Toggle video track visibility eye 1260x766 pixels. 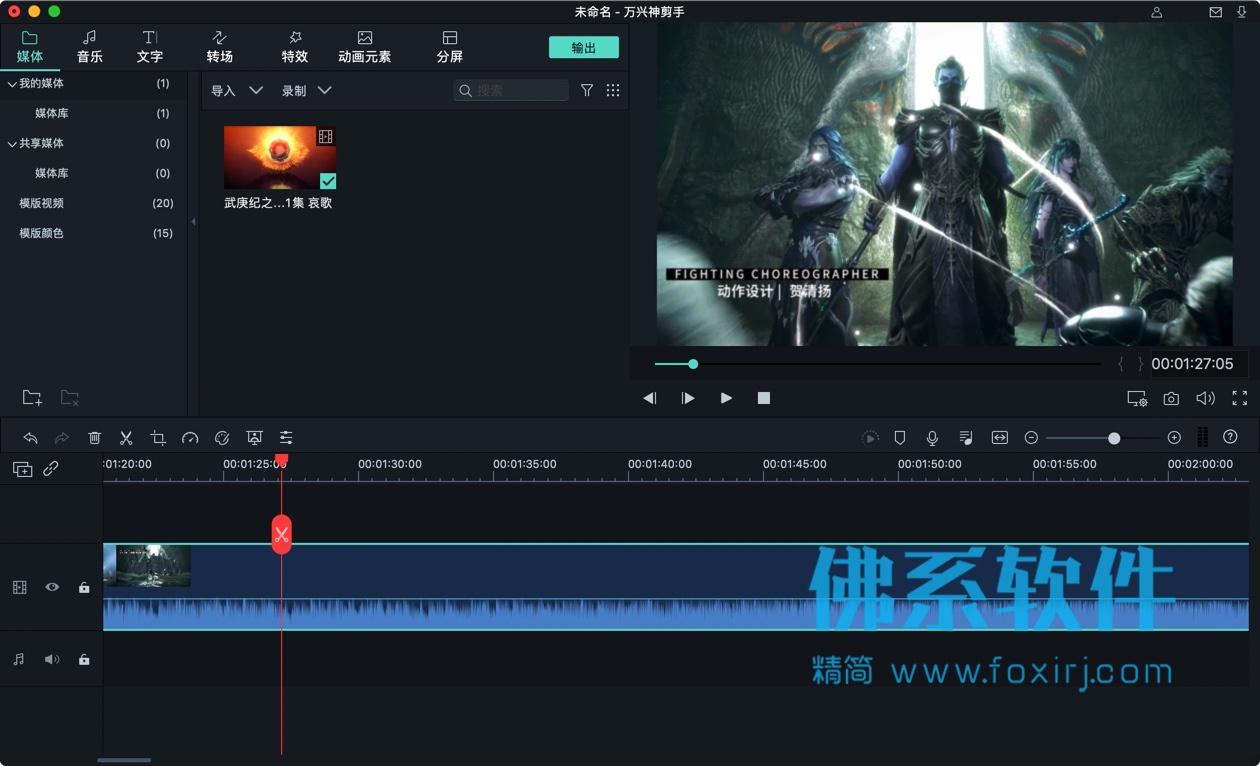click(x=52, y=588)
